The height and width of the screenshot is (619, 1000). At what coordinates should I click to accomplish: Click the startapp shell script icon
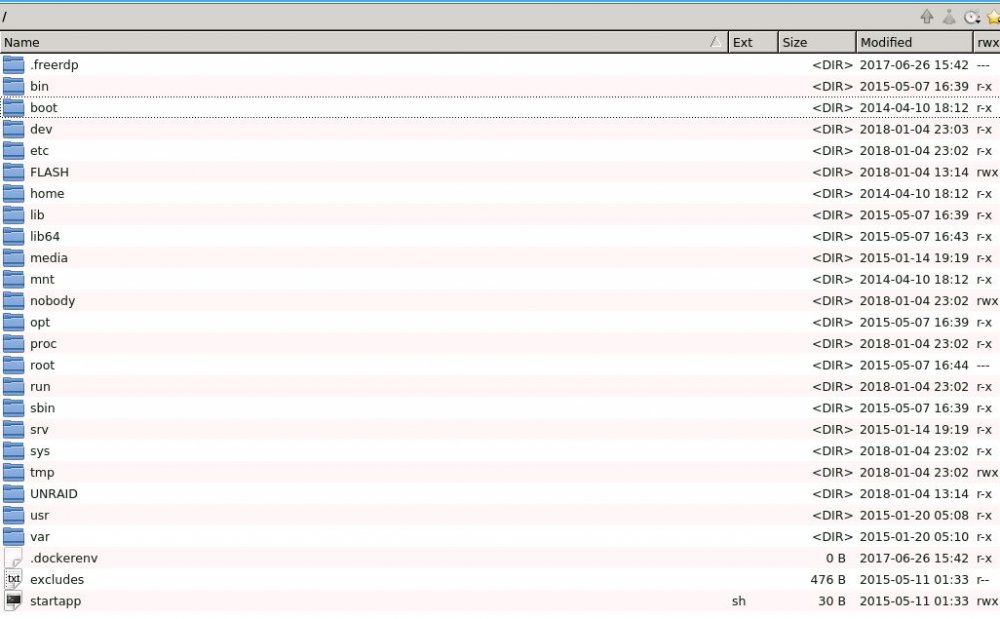point(13,601)
